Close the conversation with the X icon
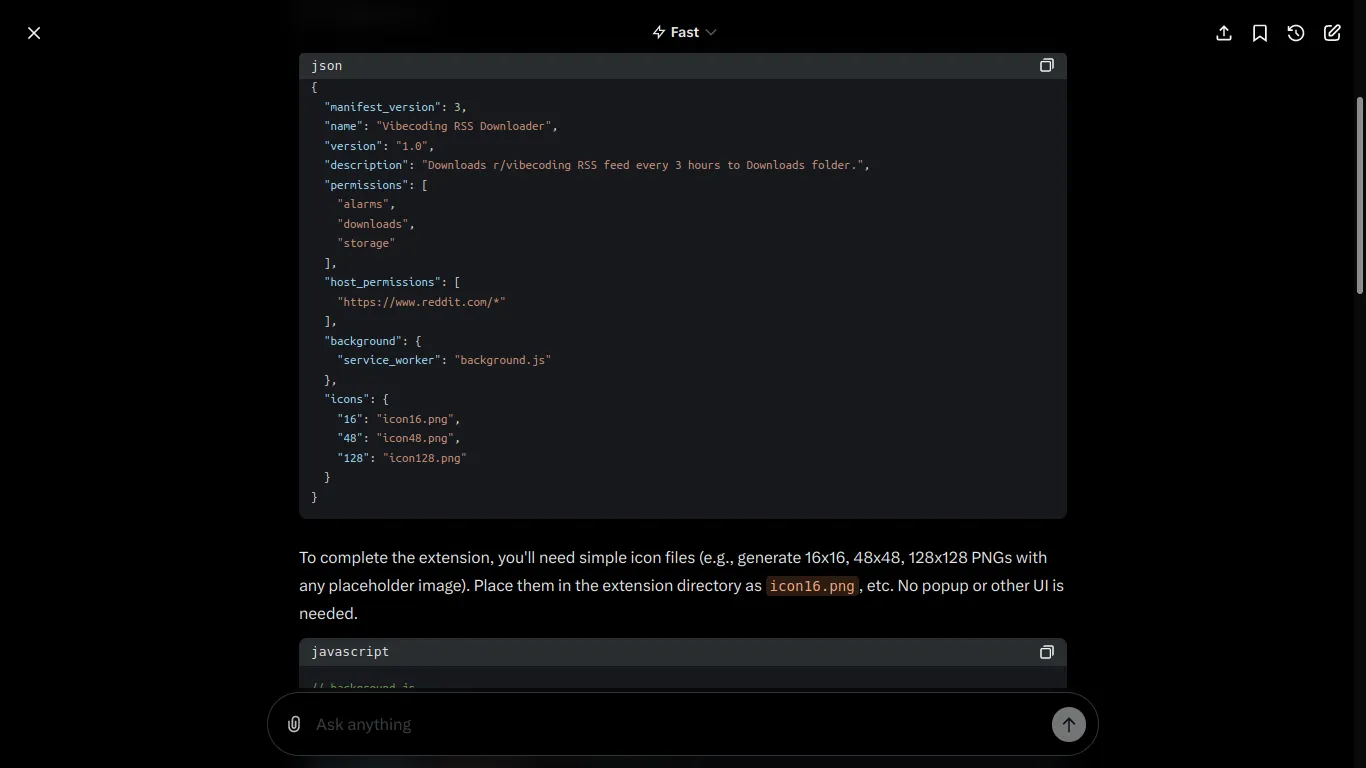 34,33
